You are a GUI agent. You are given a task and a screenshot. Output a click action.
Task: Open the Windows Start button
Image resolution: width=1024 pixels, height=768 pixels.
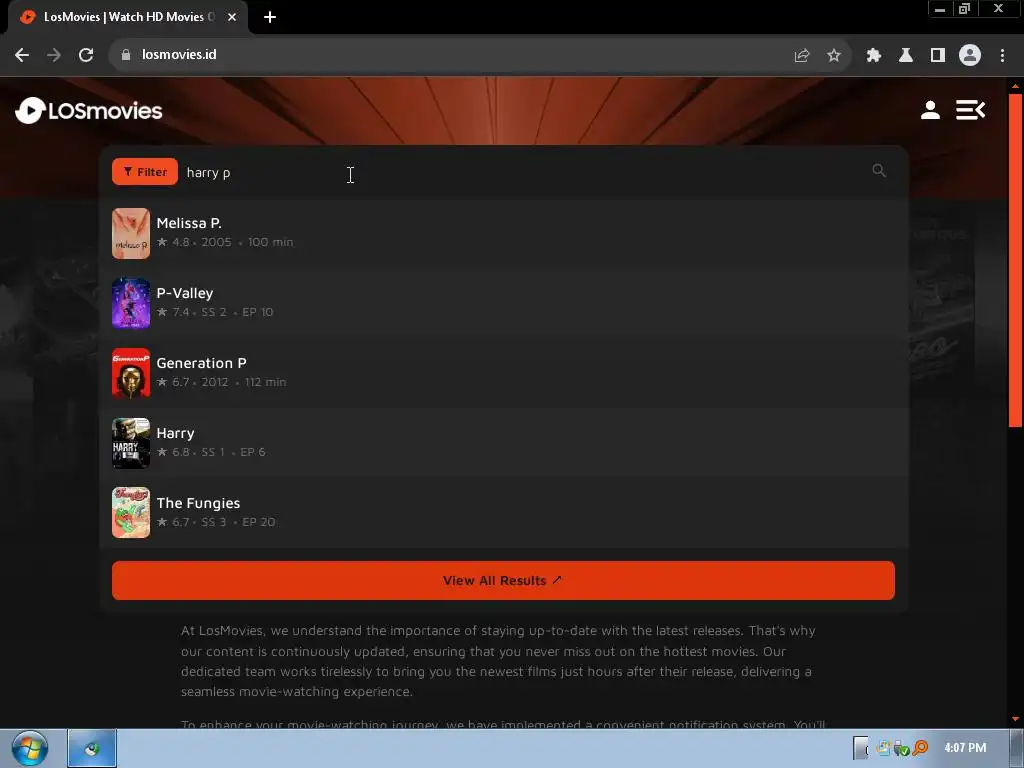(x=29, y=748)
